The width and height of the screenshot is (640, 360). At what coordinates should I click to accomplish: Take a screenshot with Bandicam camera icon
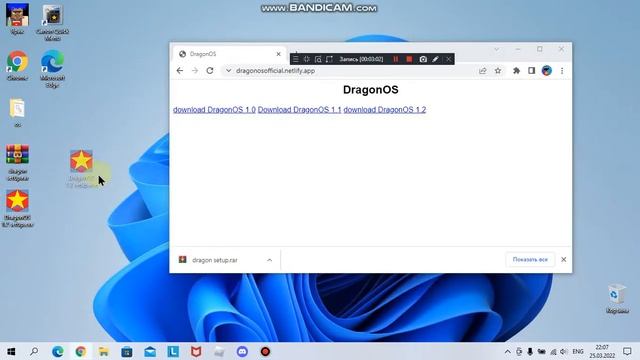click(x=423, y=59)
